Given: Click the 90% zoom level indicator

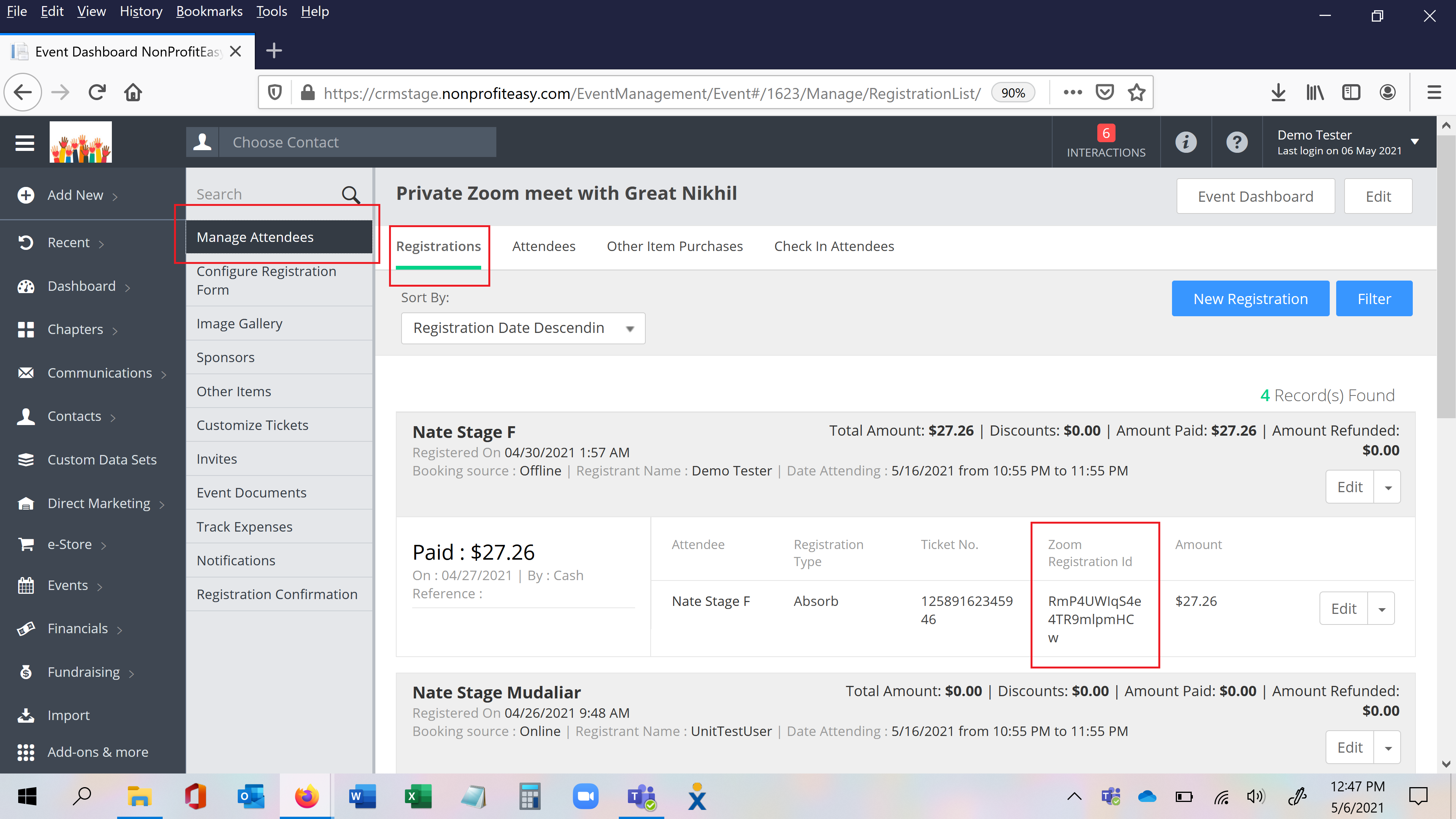Looking at the screenshot, I should click(x=1013, y=93).
